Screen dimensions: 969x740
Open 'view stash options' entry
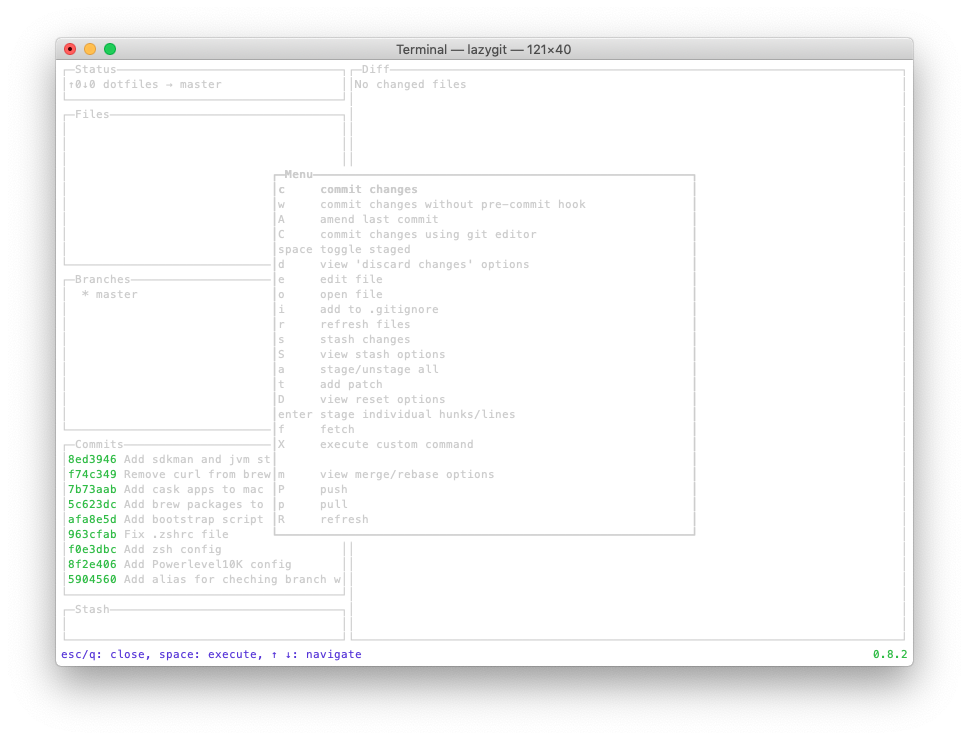(x=484, y=354)
